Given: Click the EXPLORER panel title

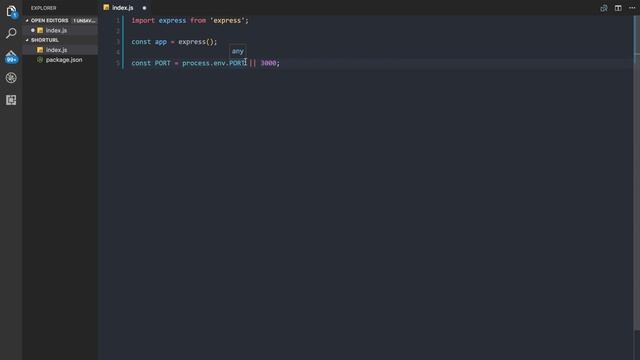Looking at the screenshot, I should click(x=44, y=8).
